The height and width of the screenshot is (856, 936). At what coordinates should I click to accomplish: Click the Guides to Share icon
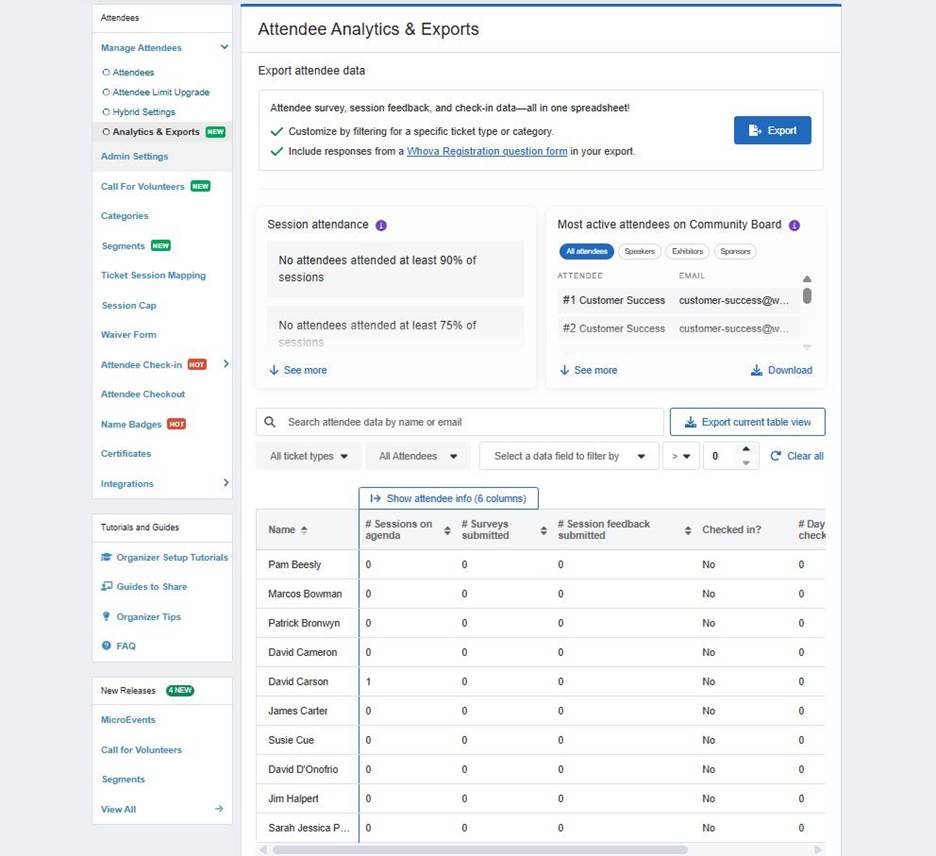click(x=106, y=586)
